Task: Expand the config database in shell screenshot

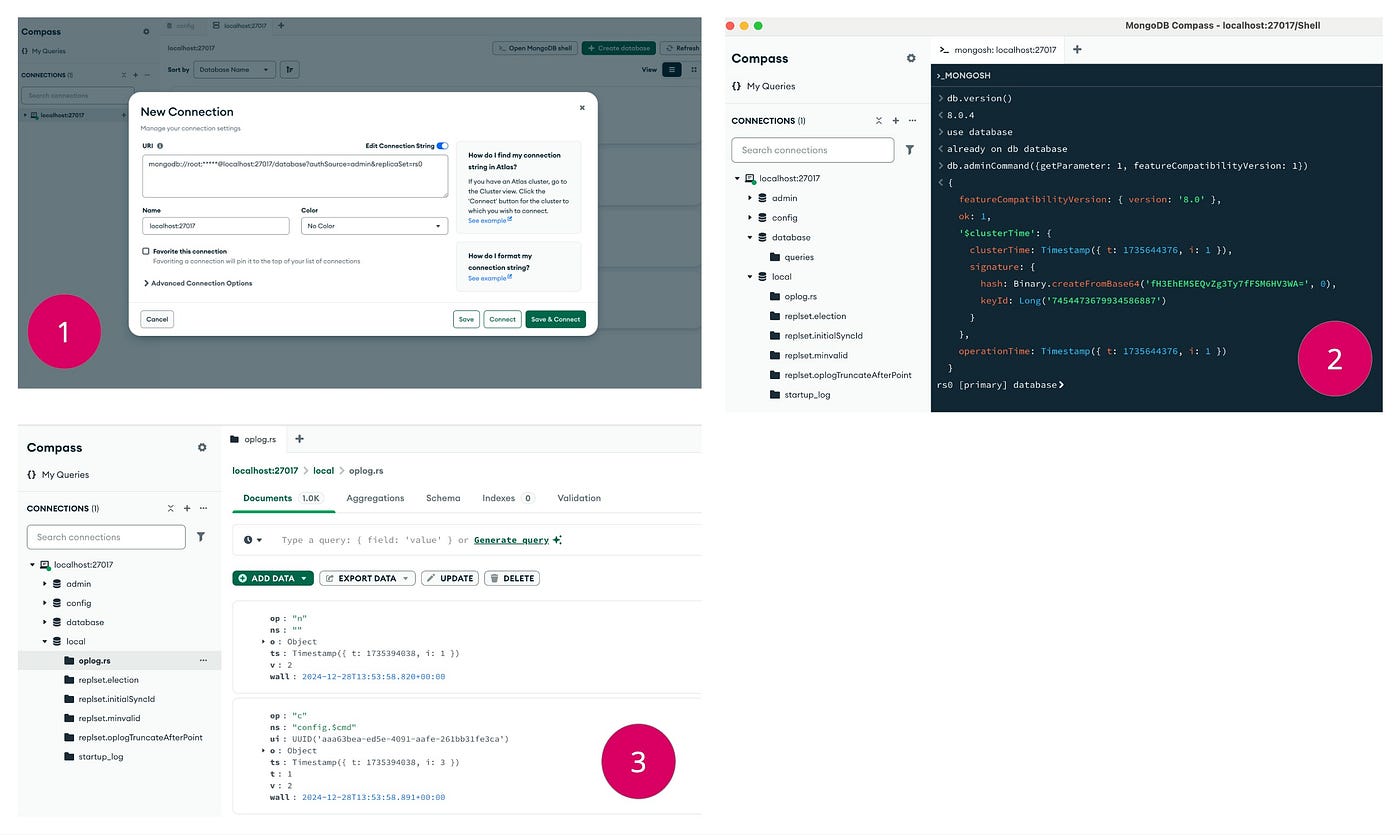Action: [x=750, y=217]
